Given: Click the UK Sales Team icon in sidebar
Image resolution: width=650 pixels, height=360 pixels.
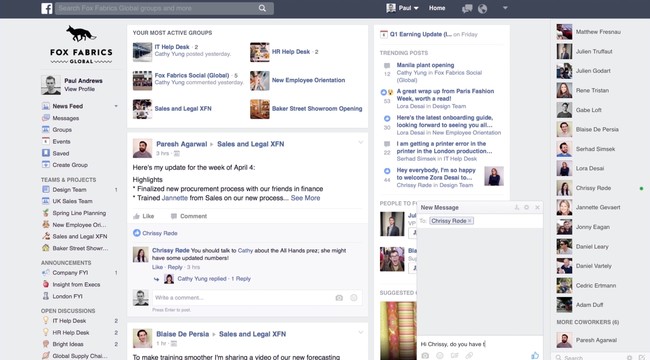Looking at the screenshot, I should [x=46, y=201].
